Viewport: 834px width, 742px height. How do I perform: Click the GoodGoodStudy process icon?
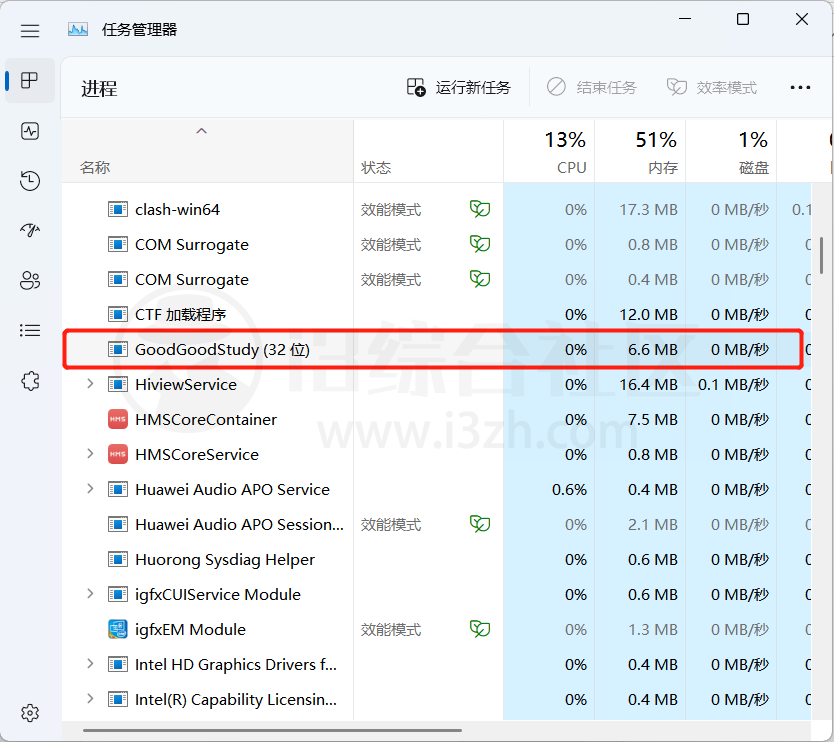click(118, 349)
